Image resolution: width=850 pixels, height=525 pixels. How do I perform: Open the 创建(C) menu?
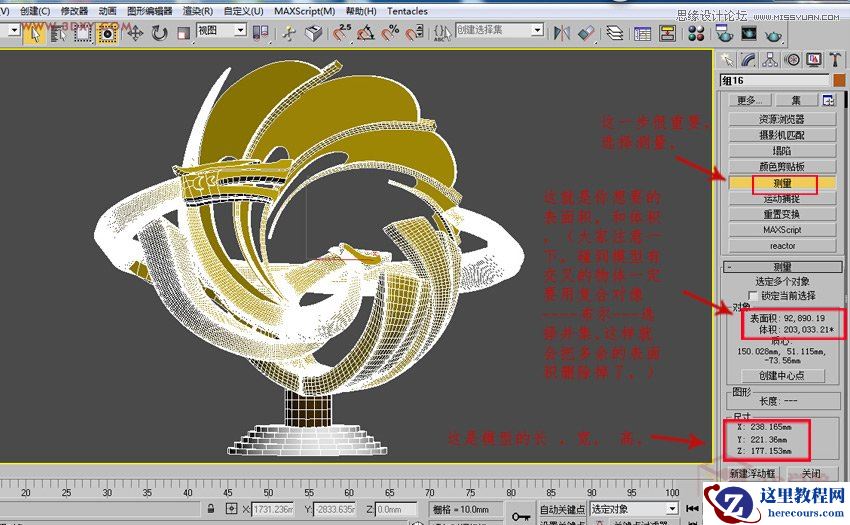35,11
